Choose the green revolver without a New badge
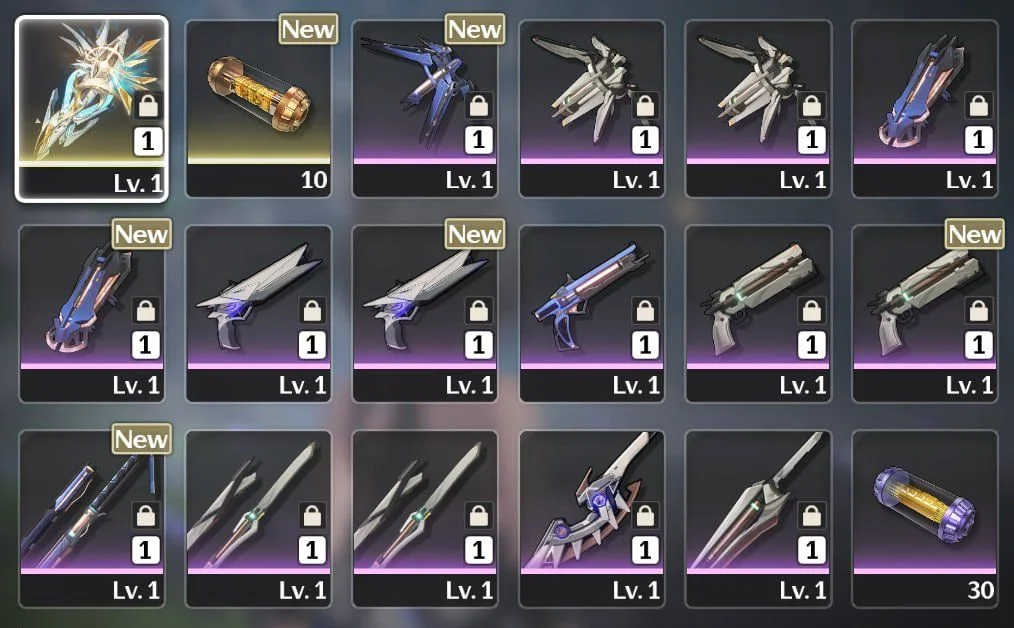Image resolution: width=1014 pixels, height=628 pixels. coord(758,314)
